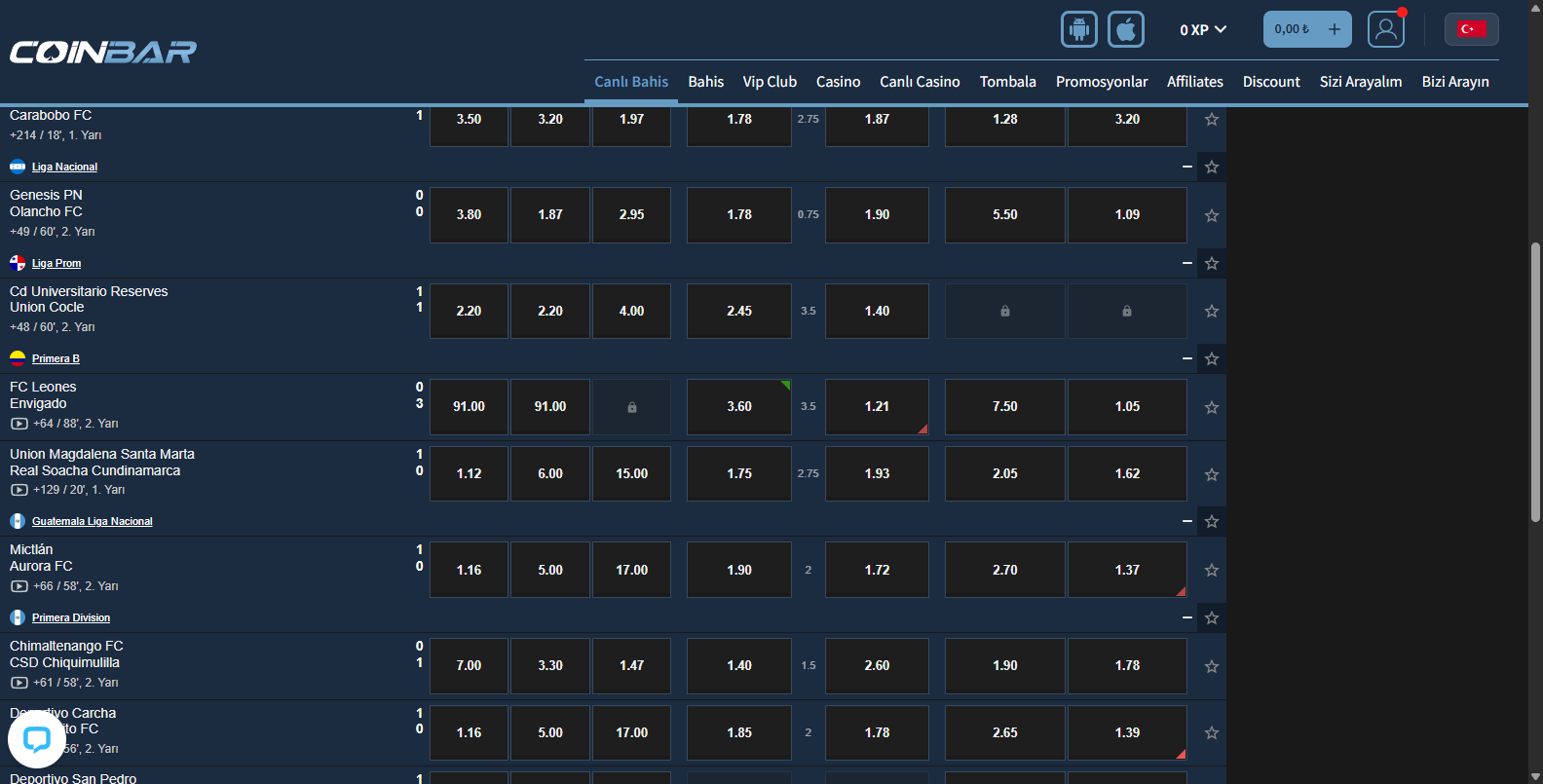The height and width of the screenshot is (784, 1543).
Task: Select the 3.80 odds for Genesis PN
Action: click(469, 215)
